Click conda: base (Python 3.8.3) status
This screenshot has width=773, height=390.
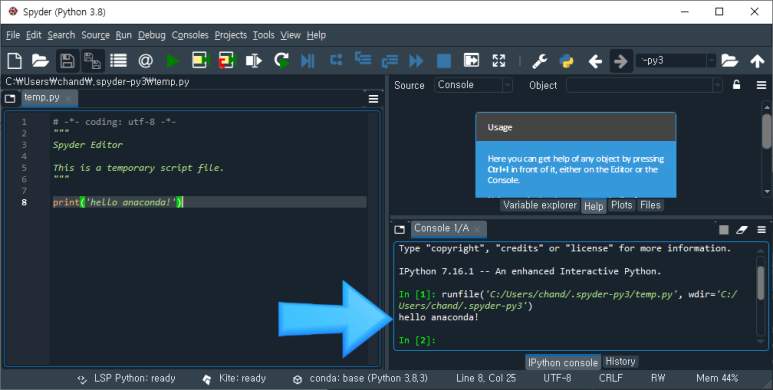pyautogui.click(x=361, y=379)
